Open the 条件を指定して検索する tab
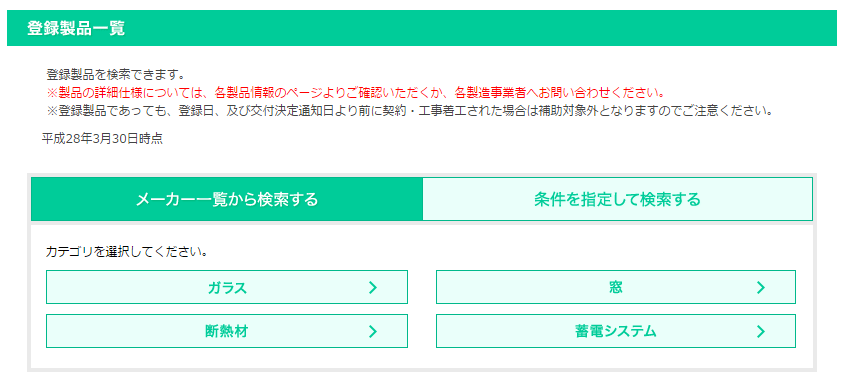This screenshot has height=381, width=848. pyautogui.click(x=618, y=199)
